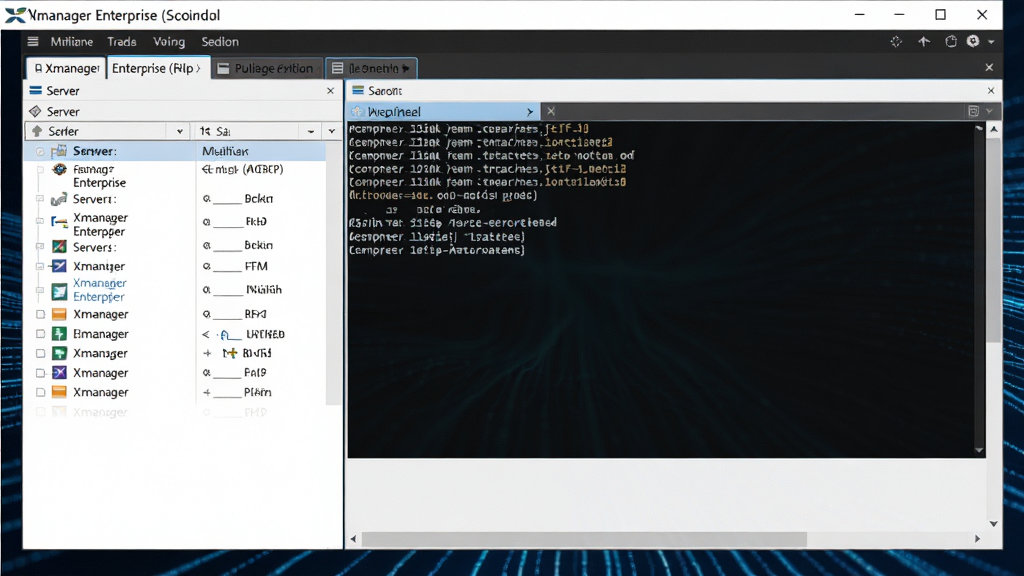Viewport: 1024px width, 576px height.
Task: Click the Saont panel header icon
Action: [x=358, y=90]
